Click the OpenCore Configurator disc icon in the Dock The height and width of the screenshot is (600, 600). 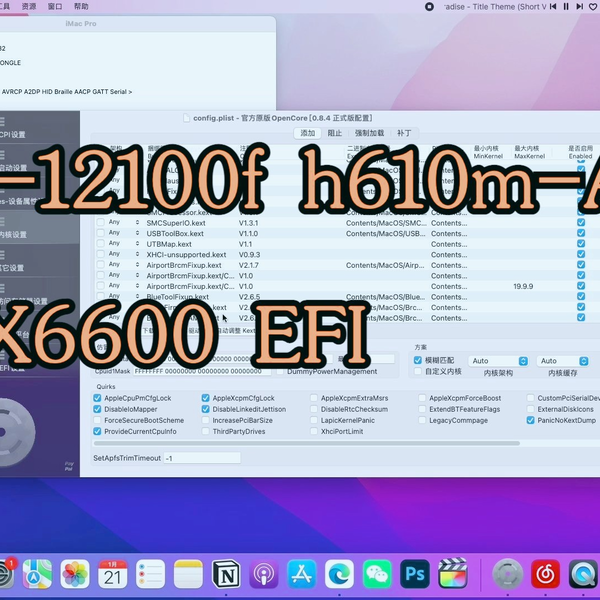[507, 574]
